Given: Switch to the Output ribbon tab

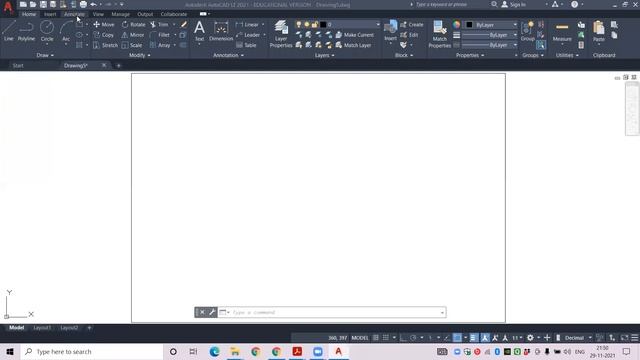Looking at the screenshot, I should pyautogui.click(x=145, y=14).
